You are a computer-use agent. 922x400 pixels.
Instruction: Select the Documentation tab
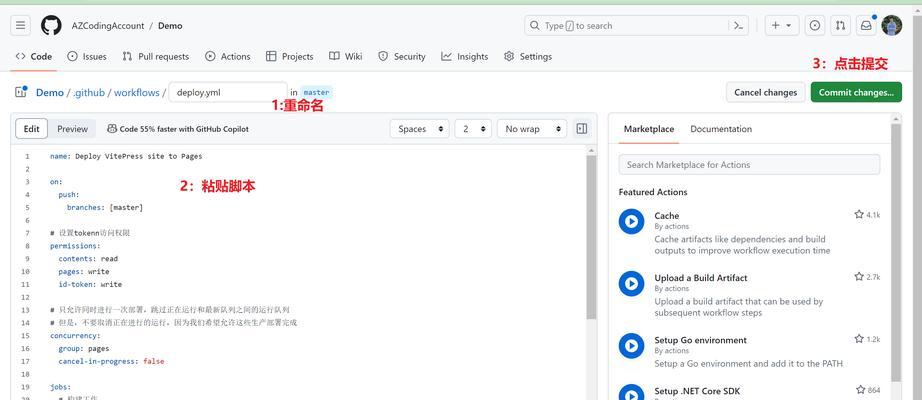click(x=721, y=129)
